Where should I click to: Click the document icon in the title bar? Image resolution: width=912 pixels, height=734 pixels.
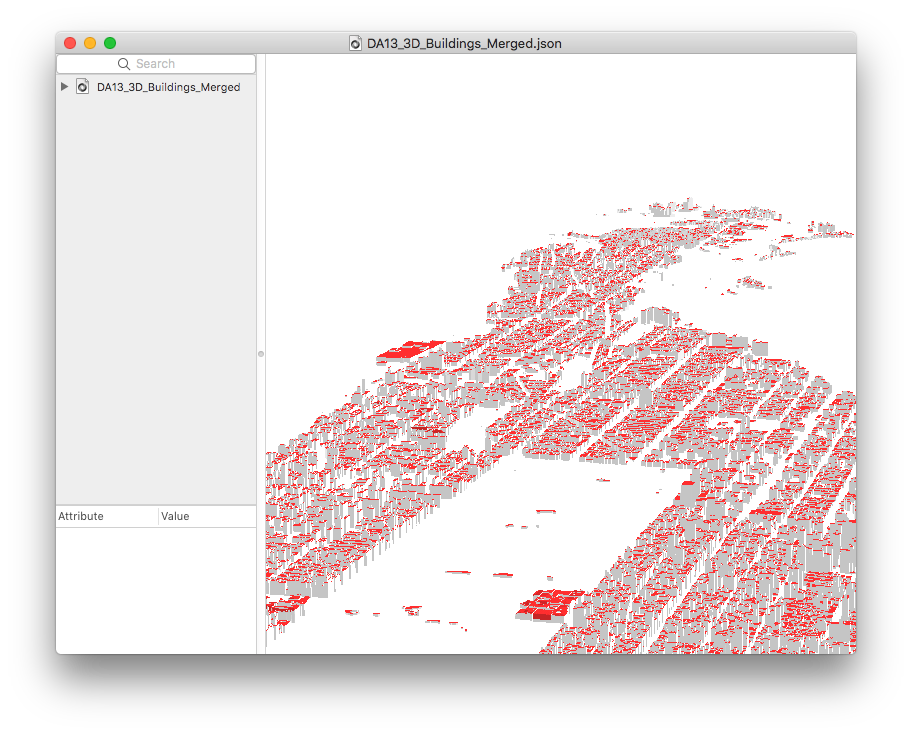(x=355, y=43)
